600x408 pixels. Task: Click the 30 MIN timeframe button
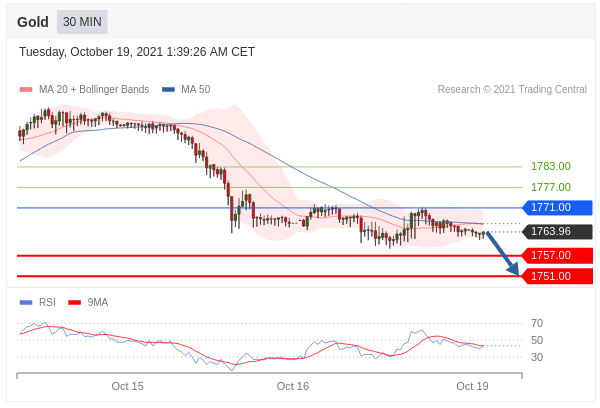82,22
